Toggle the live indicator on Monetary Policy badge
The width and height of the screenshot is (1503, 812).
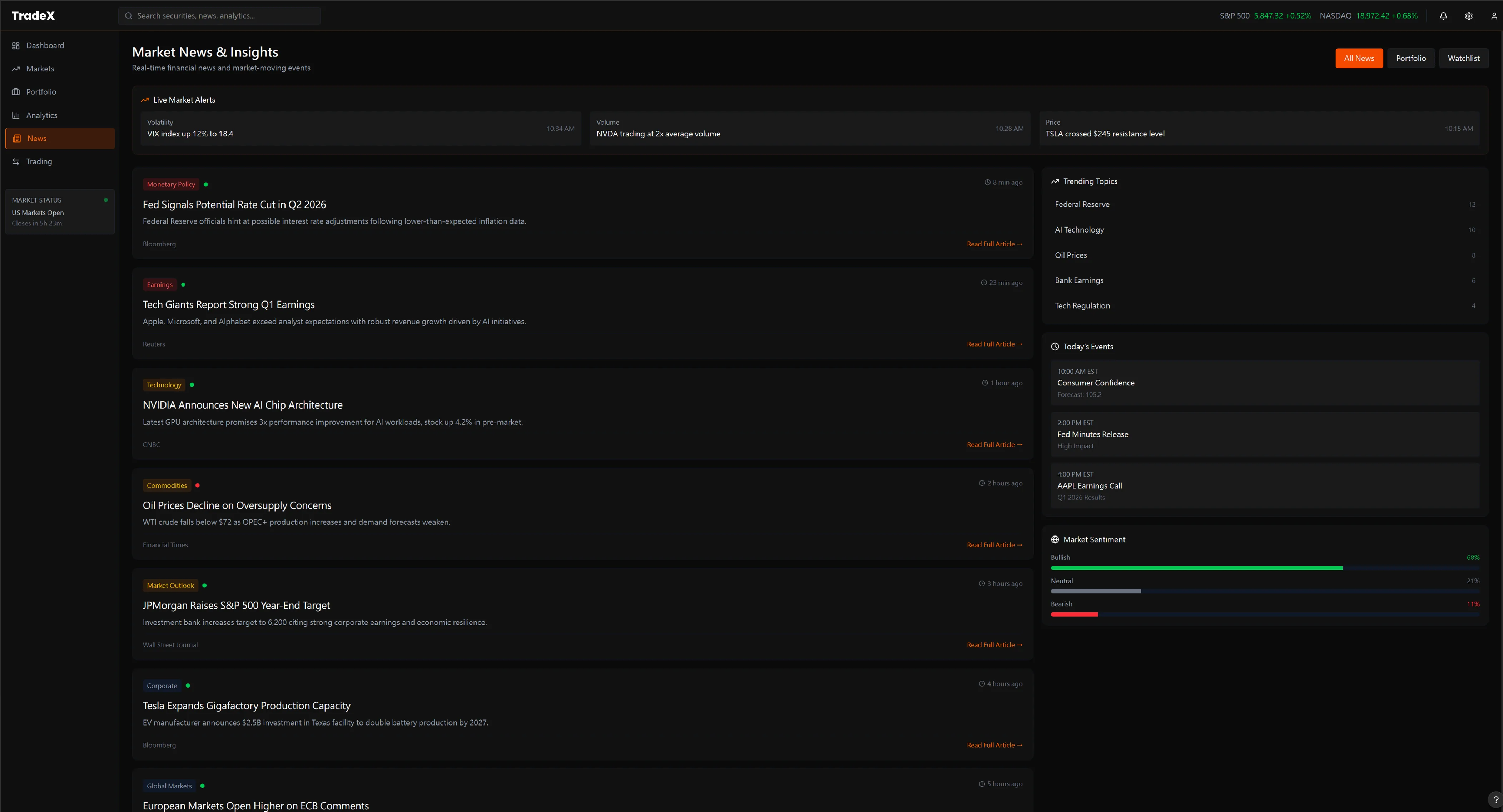tap(205, 184)
